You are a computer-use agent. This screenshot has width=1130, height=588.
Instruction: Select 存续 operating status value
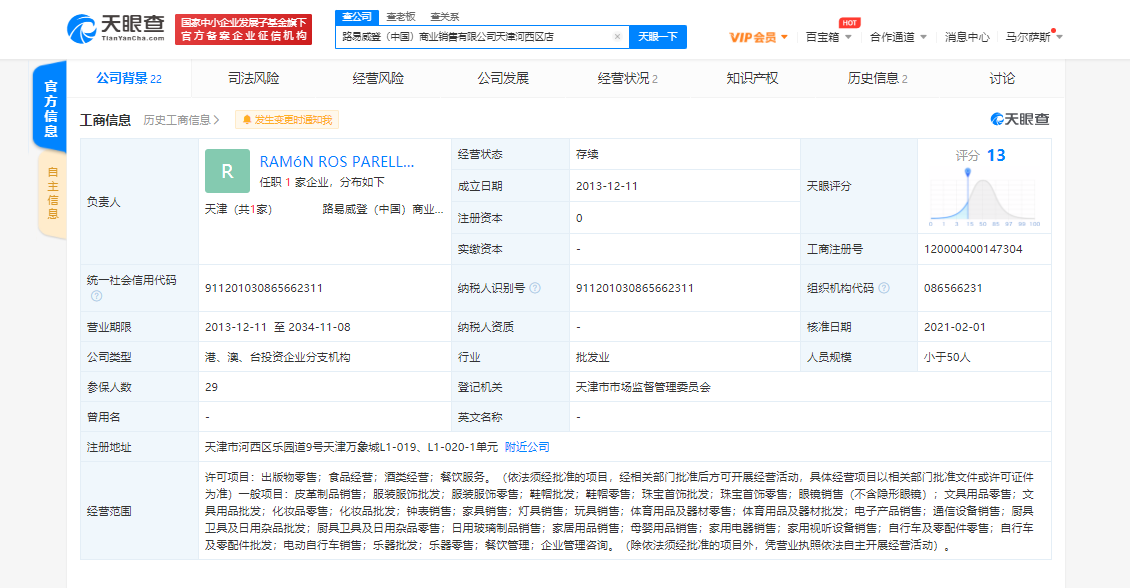(587, 154)
